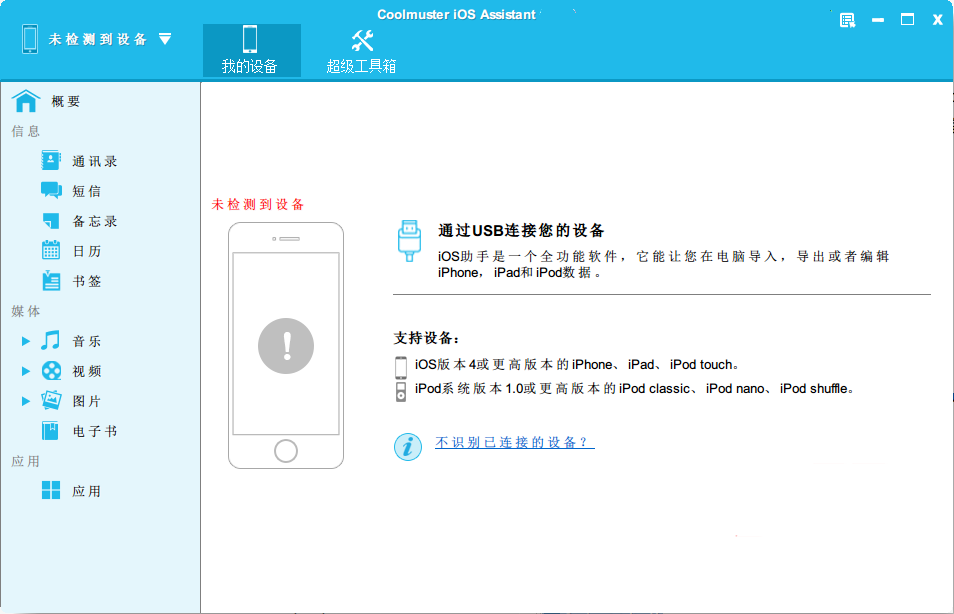This screenshot has width=954, height=614.
Task: Maximize the Coolmuster window
Action: coord(907,19)
